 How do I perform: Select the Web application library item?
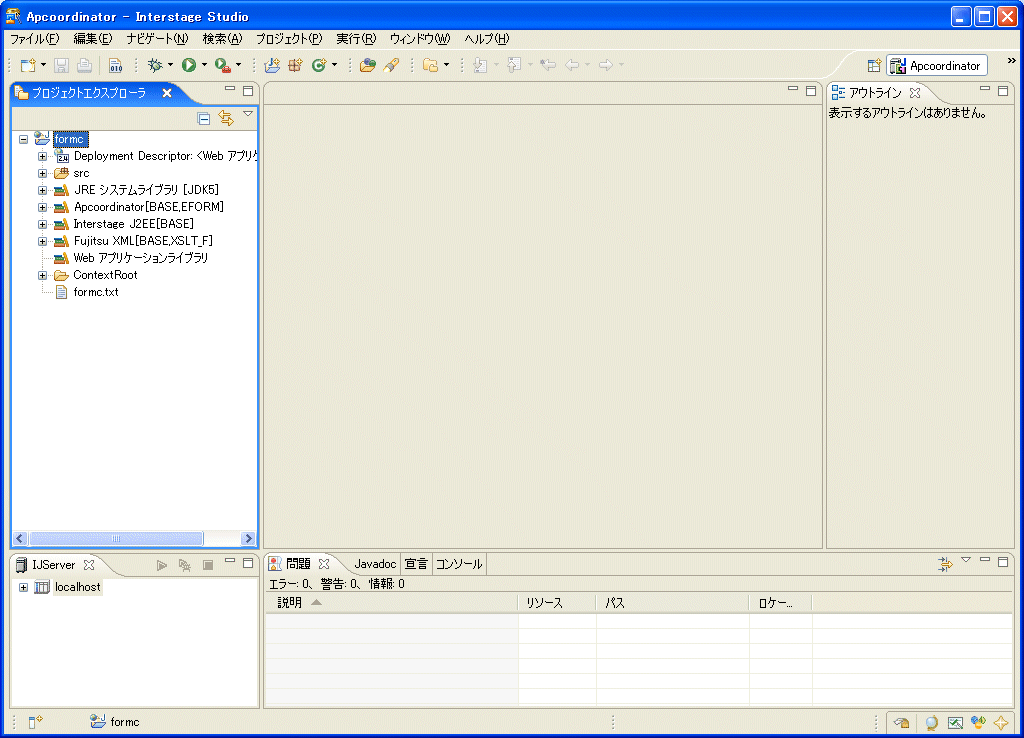pos(141,258)
